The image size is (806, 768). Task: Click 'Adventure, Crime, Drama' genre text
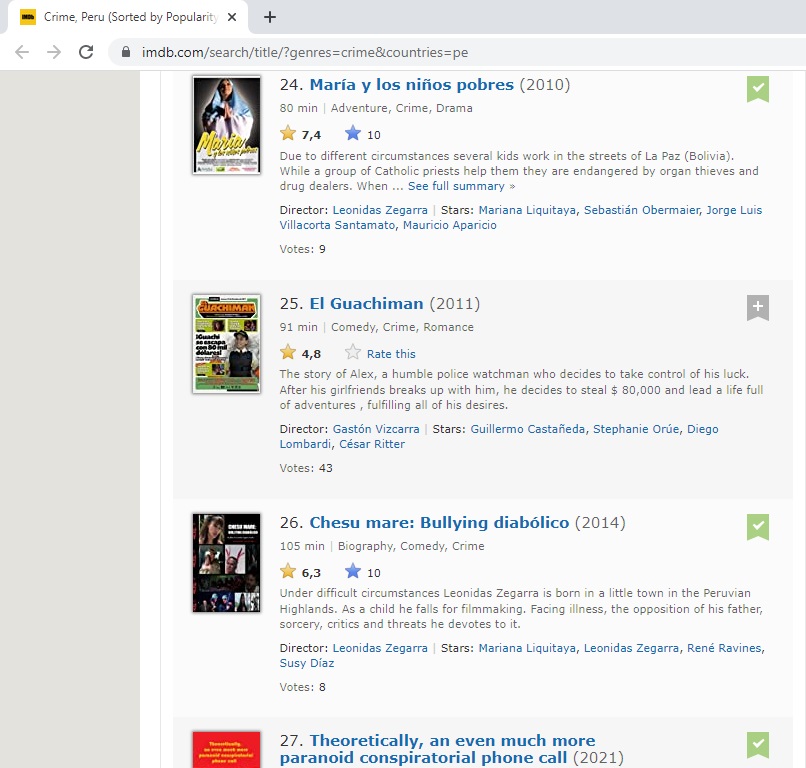point(401,108)
